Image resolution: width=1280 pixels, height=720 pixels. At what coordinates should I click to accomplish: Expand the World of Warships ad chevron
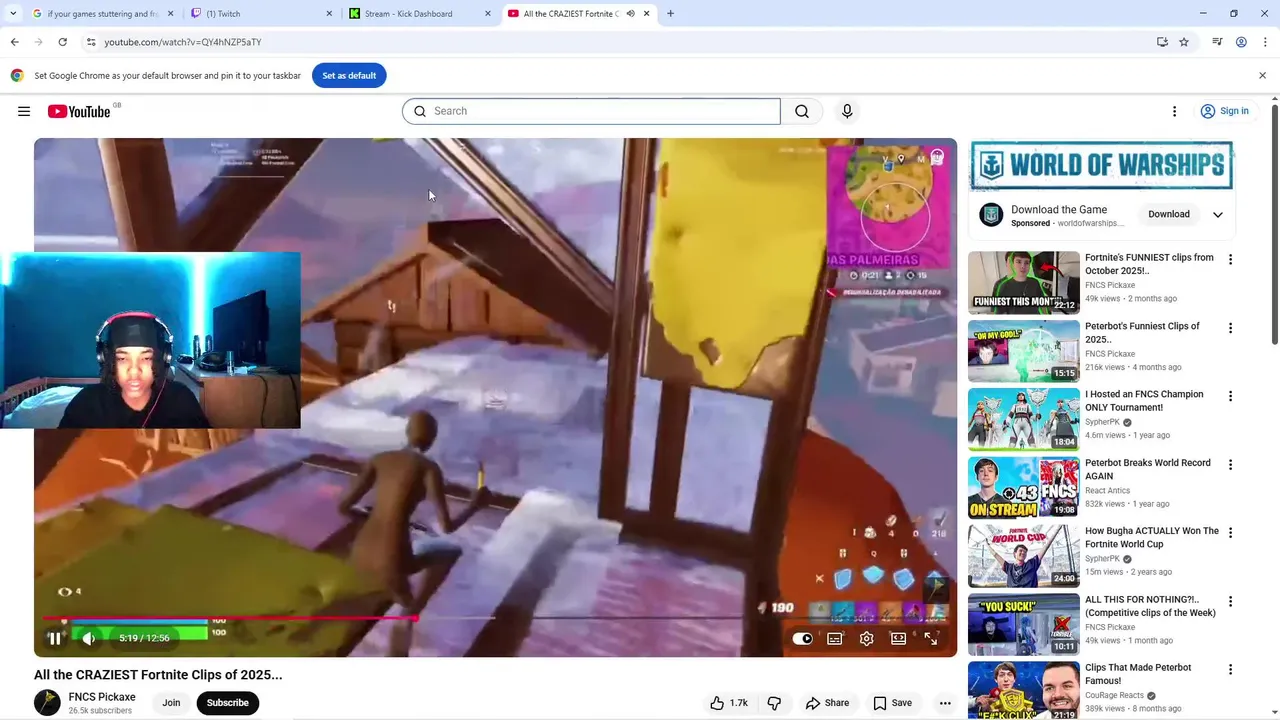(1218, 214)
